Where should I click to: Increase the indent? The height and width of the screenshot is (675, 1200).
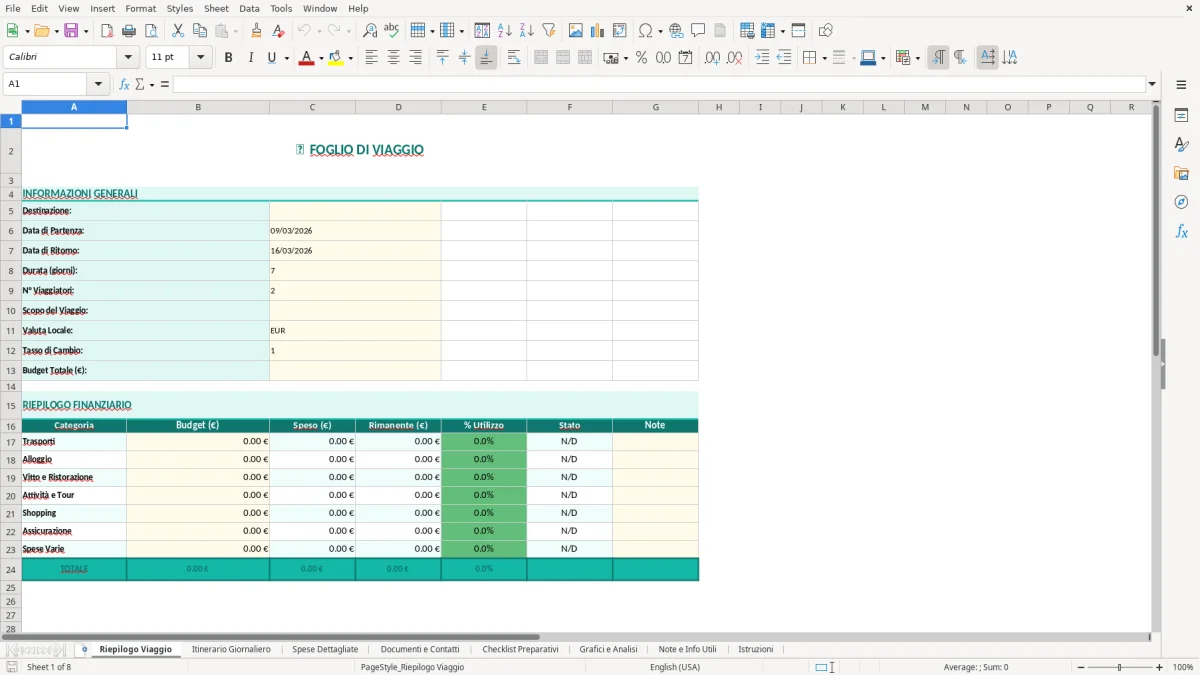(762, 58)
